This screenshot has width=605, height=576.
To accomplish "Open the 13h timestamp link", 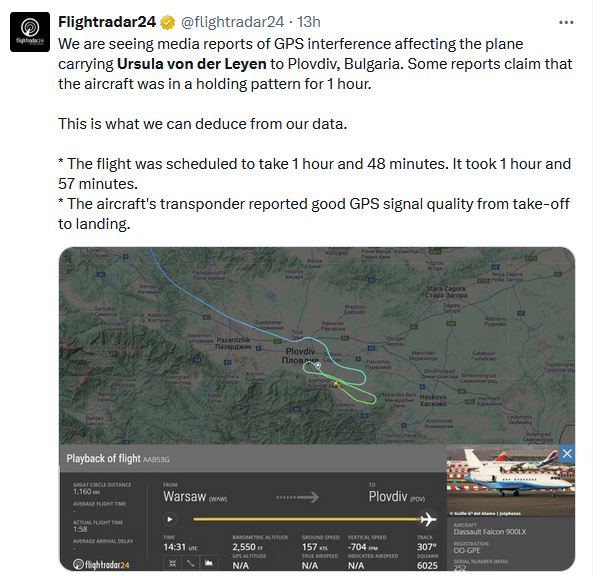I will [x=308, y=22].
